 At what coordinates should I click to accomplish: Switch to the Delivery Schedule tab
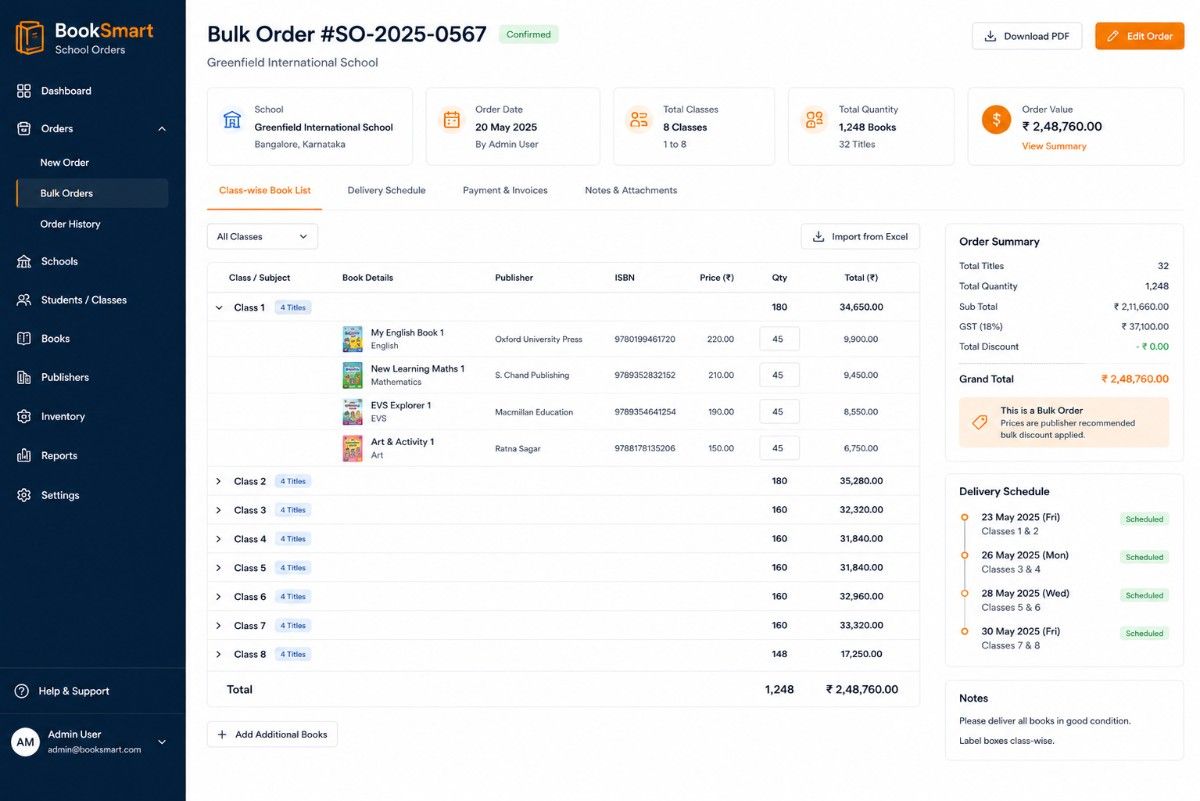[386, 190]
